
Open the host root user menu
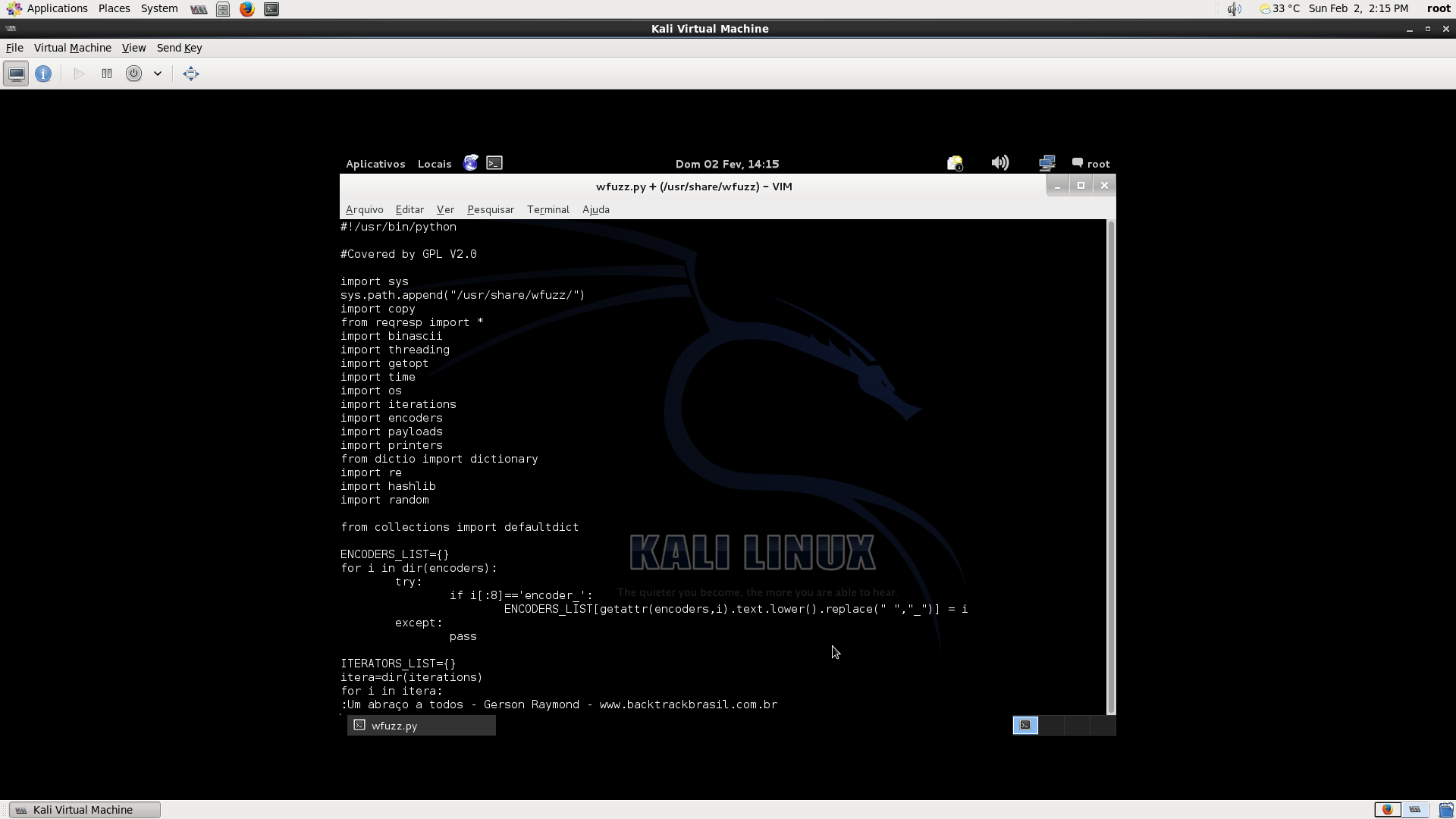(x=1439, y=8)
